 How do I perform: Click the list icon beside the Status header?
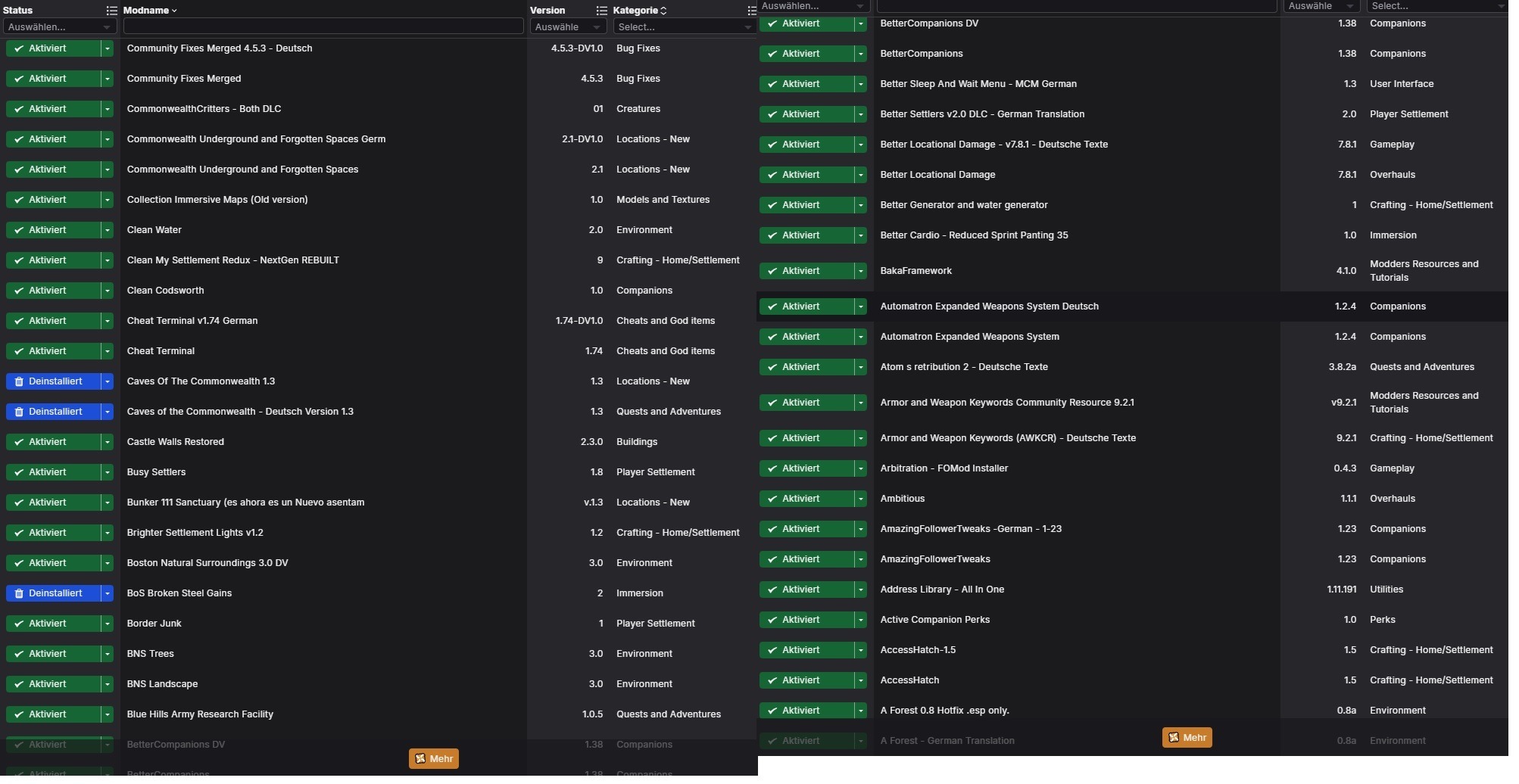(x=111, y=11)
